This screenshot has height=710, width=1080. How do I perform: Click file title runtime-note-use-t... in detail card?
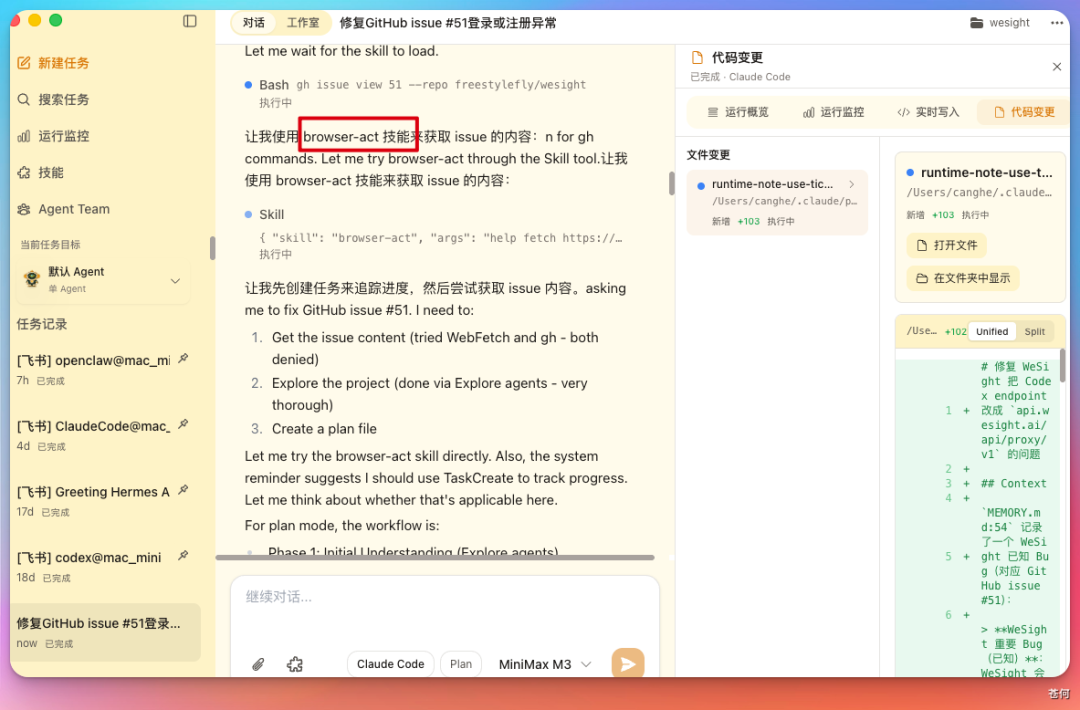[986, 172]
